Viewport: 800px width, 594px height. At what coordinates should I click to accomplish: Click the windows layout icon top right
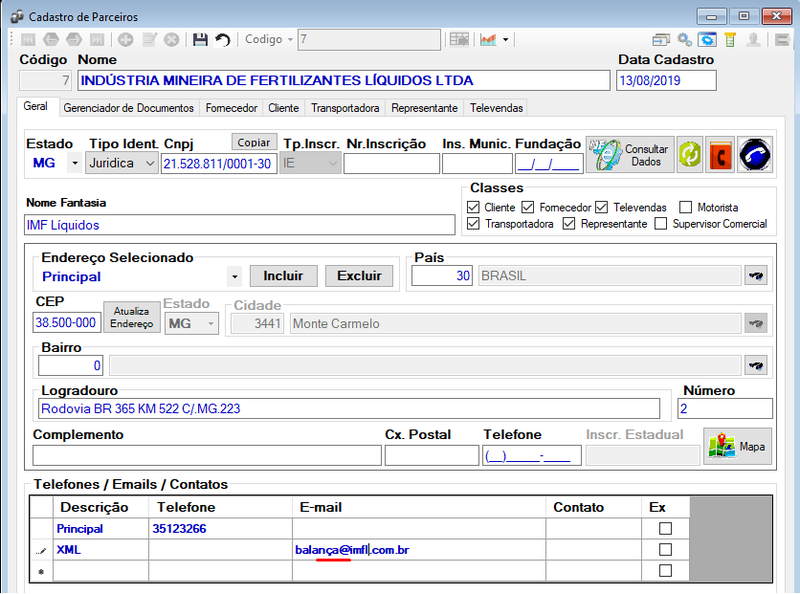(x=661, y=39)
